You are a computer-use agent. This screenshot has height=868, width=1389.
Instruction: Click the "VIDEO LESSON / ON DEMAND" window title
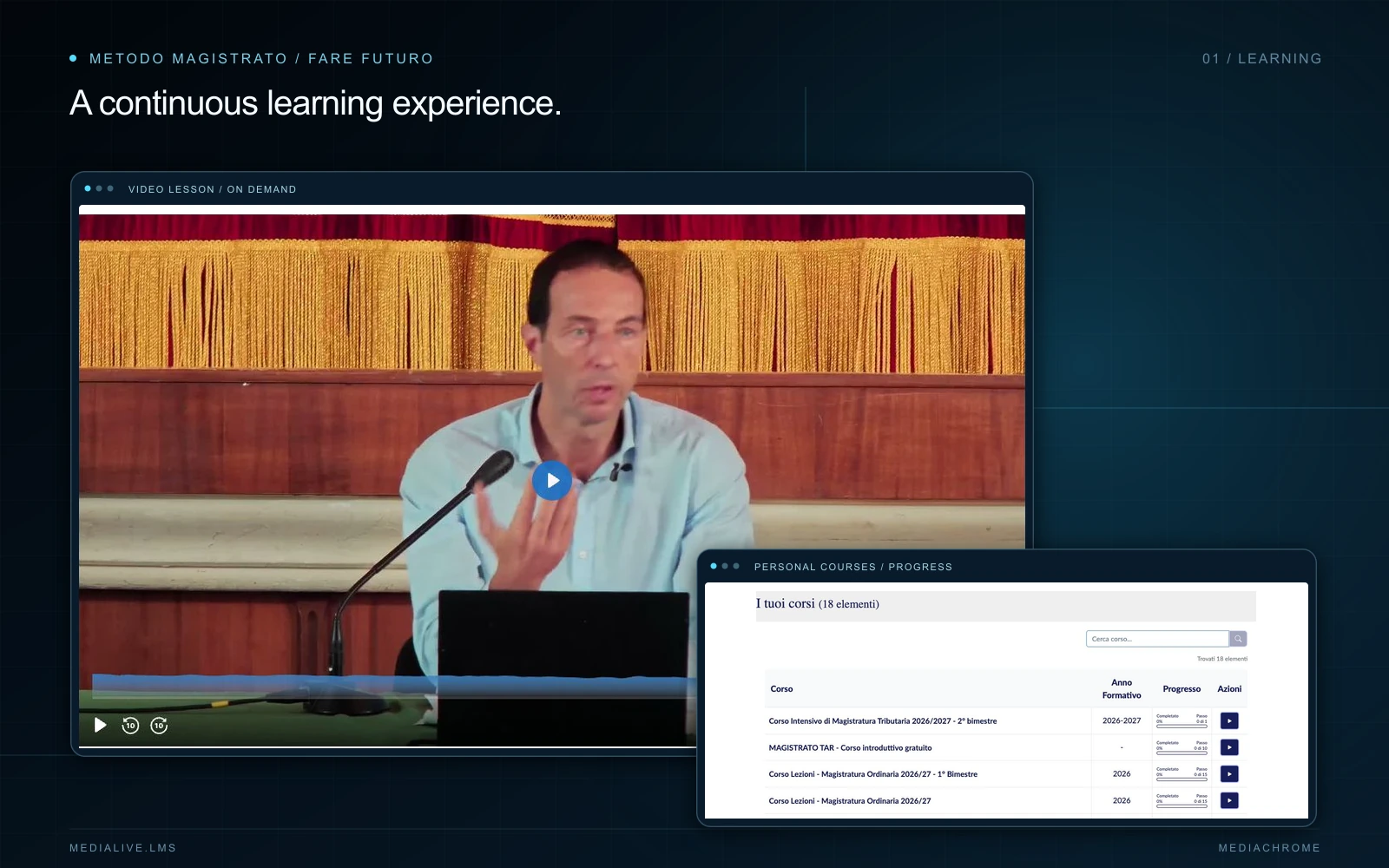(x=213, y=189)
